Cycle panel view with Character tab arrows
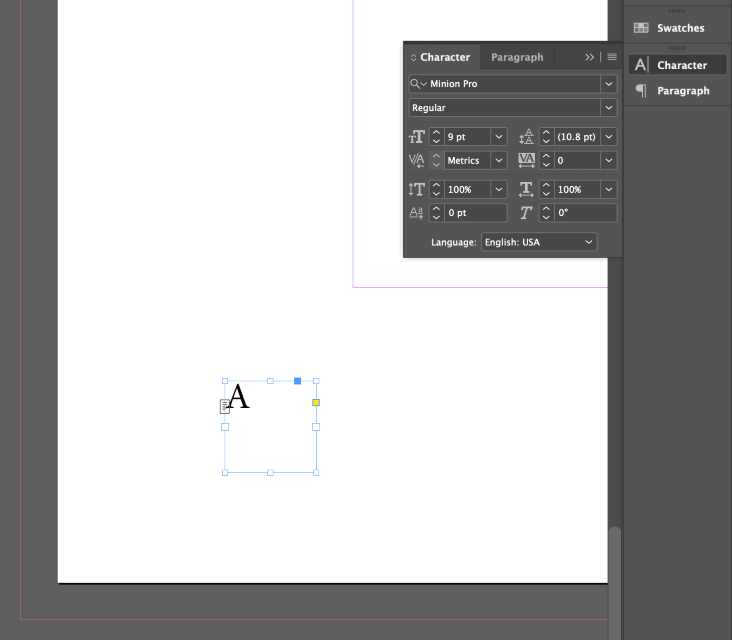The width and height of the screenshot is (732, 640). click(x=413, y=57)
